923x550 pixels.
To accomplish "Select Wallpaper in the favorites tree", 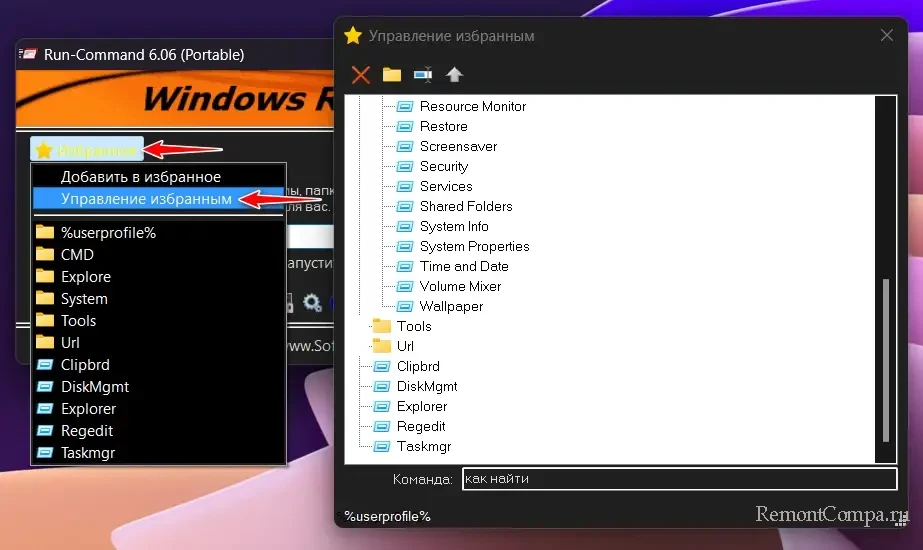I will [x=451, y=306].
